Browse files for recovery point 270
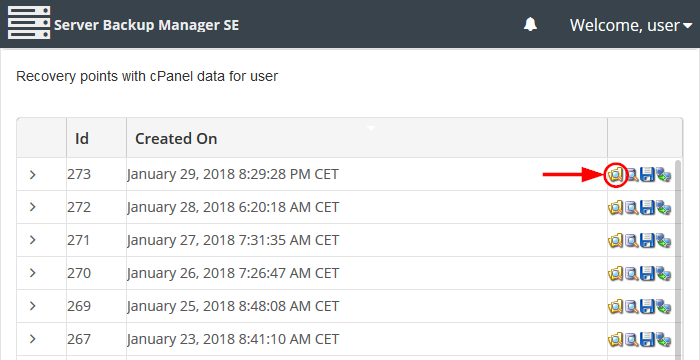This screenshot has width=700, height=360. tap(615, 273)
